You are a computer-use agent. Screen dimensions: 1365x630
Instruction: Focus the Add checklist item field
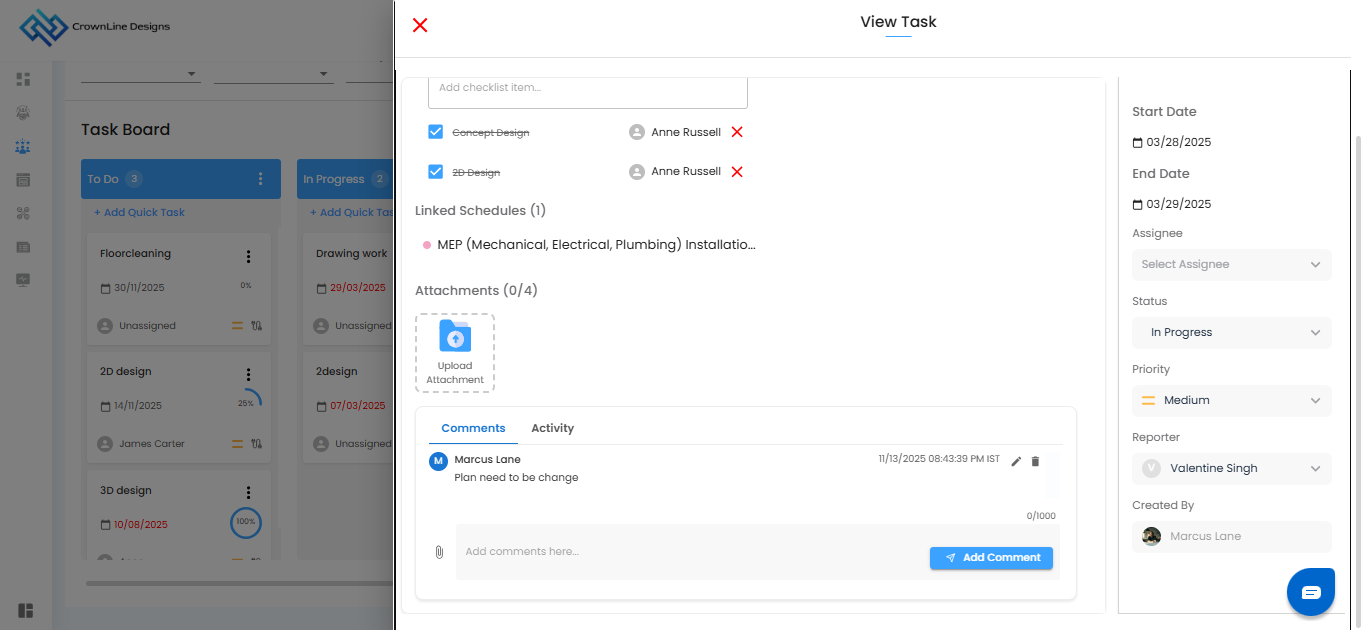587,88
